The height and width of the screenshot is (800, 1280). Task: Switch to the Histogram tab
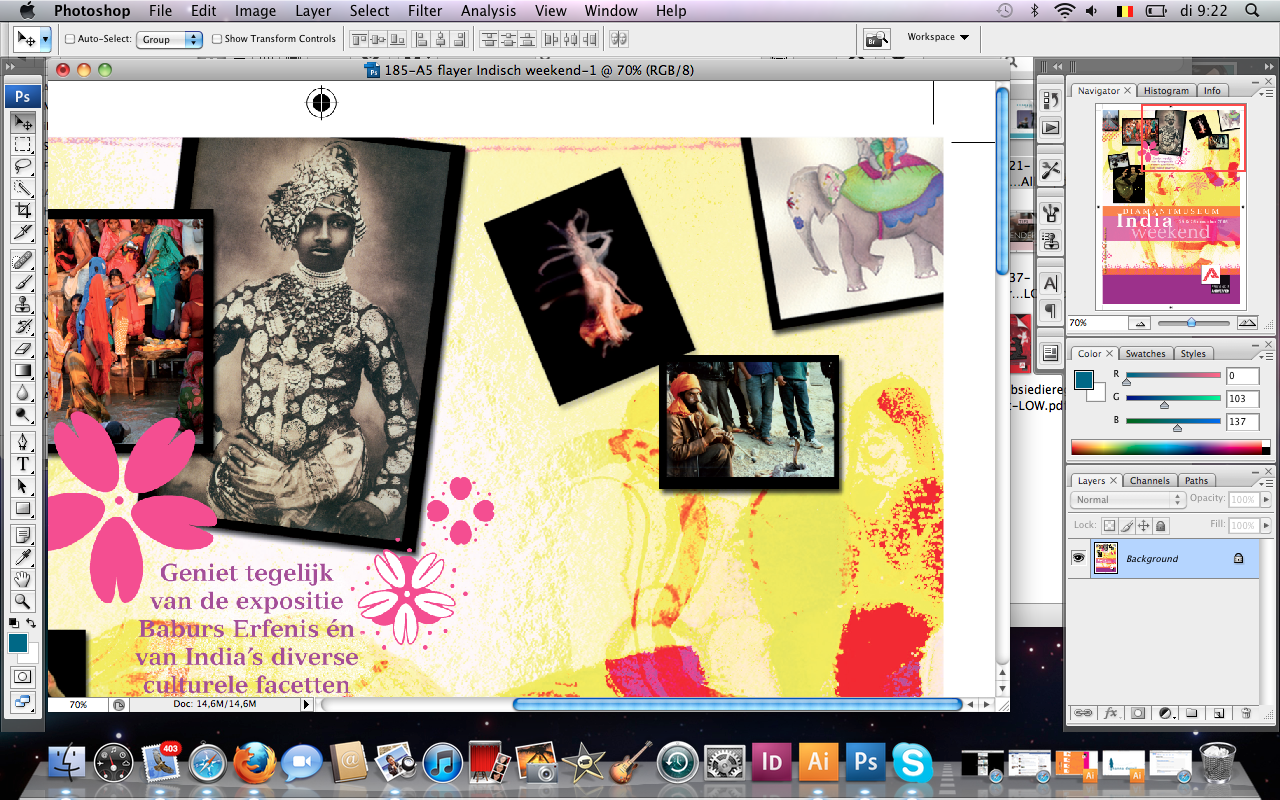[x=1166, y=90]
